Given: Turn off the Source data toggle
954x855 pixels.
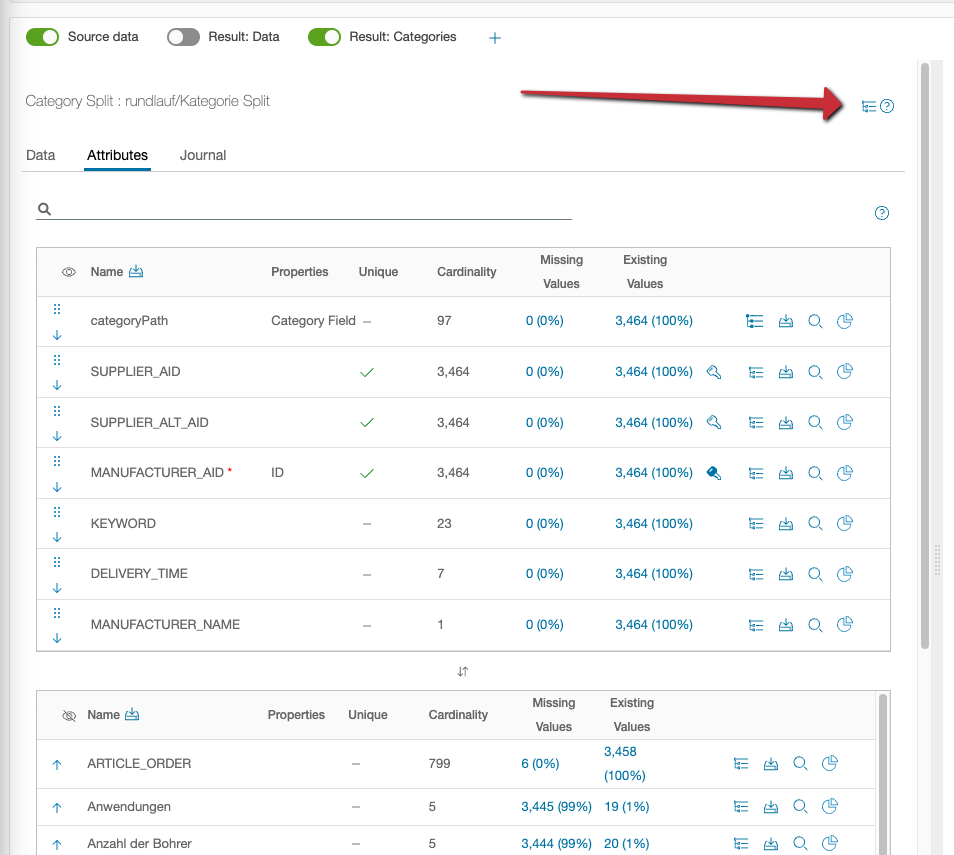Looking at the screenshot, I should point(42,37).
